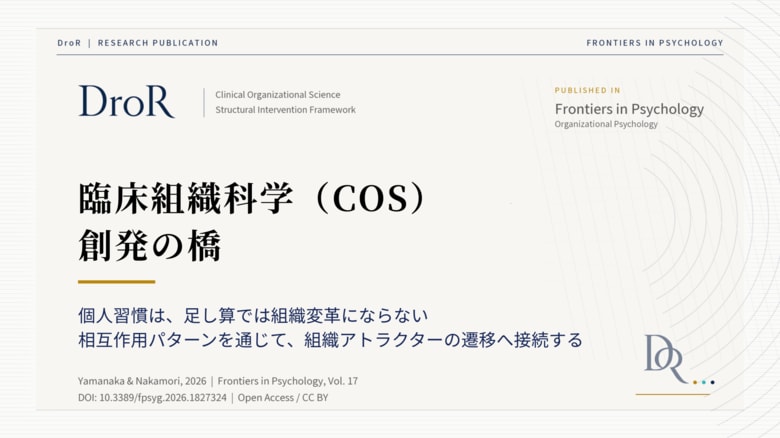780x438 pixels.
Task: Click the DOI '10.3389/fpsyg.2026.1827324'
Action: 163,398
